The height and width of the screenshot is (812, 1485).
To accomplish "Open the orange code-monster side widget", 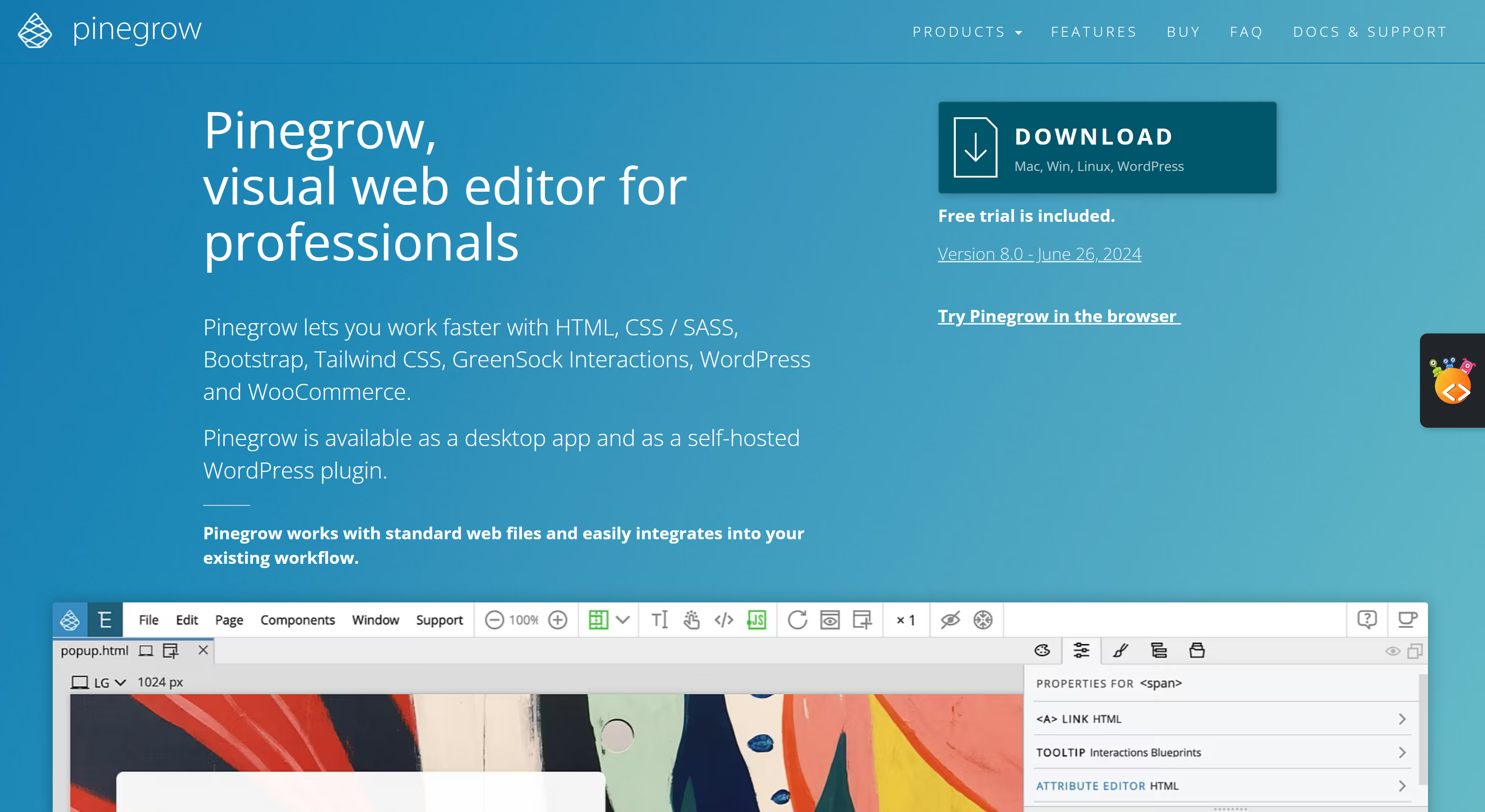I will click(x=1452, y=381).
